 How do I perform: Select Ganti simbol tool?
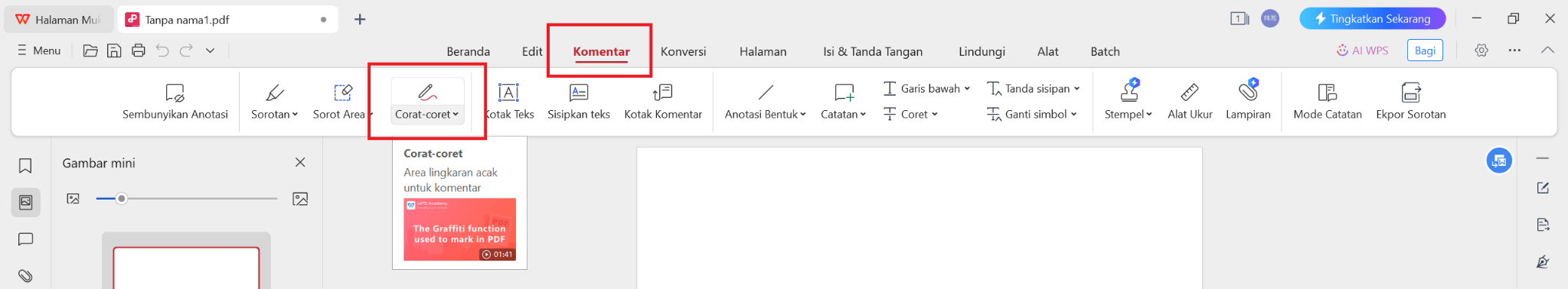point(1031,114)
